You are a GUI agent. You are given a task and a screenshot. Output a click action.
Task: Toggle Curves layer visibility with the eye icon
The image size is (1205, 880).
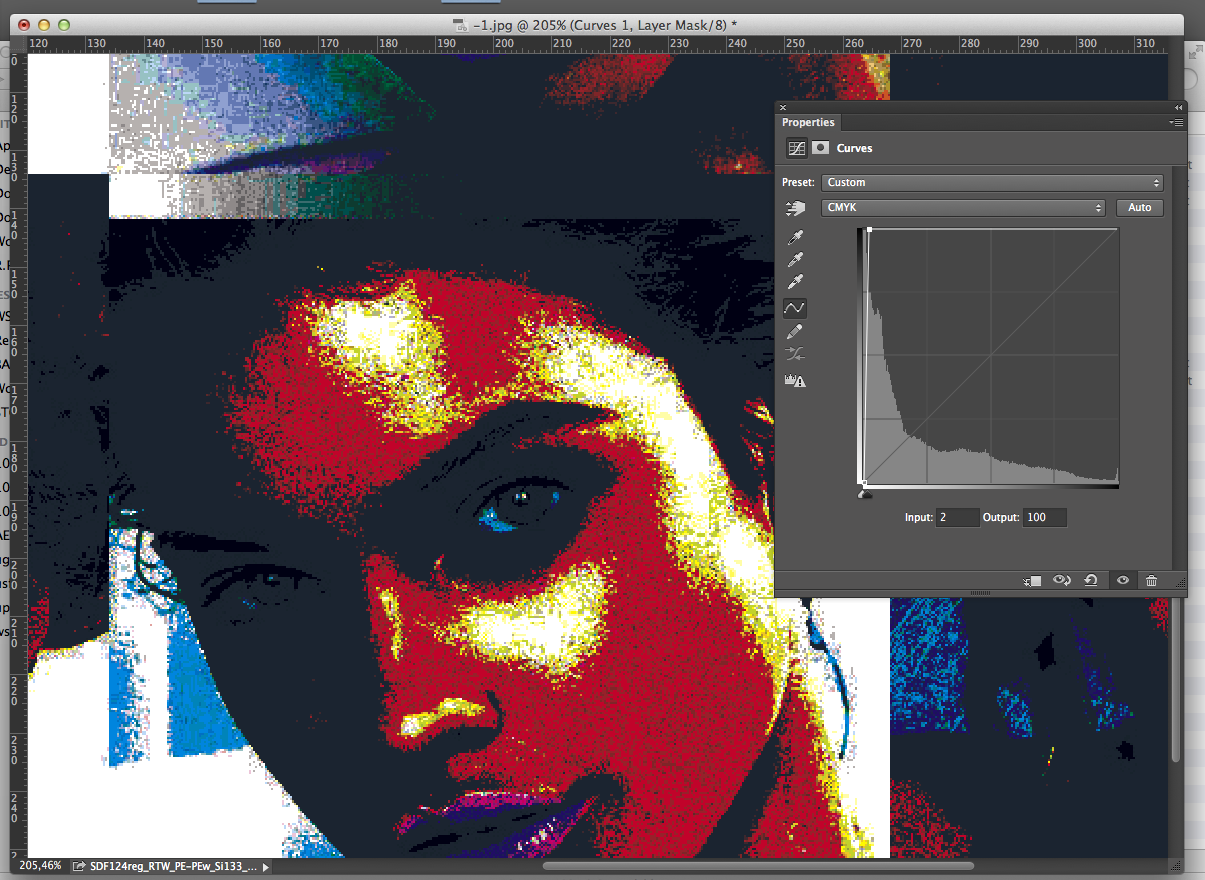1123,581
